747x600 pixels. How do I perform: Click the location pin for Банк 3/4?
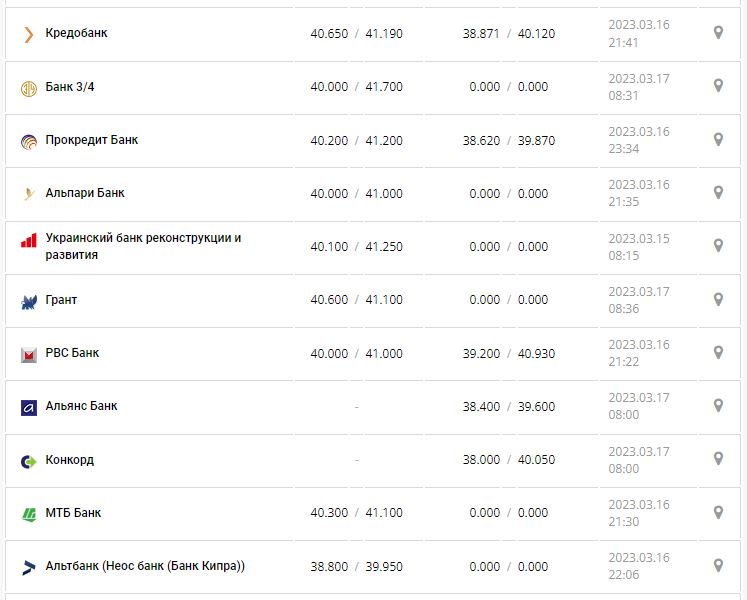718,86
